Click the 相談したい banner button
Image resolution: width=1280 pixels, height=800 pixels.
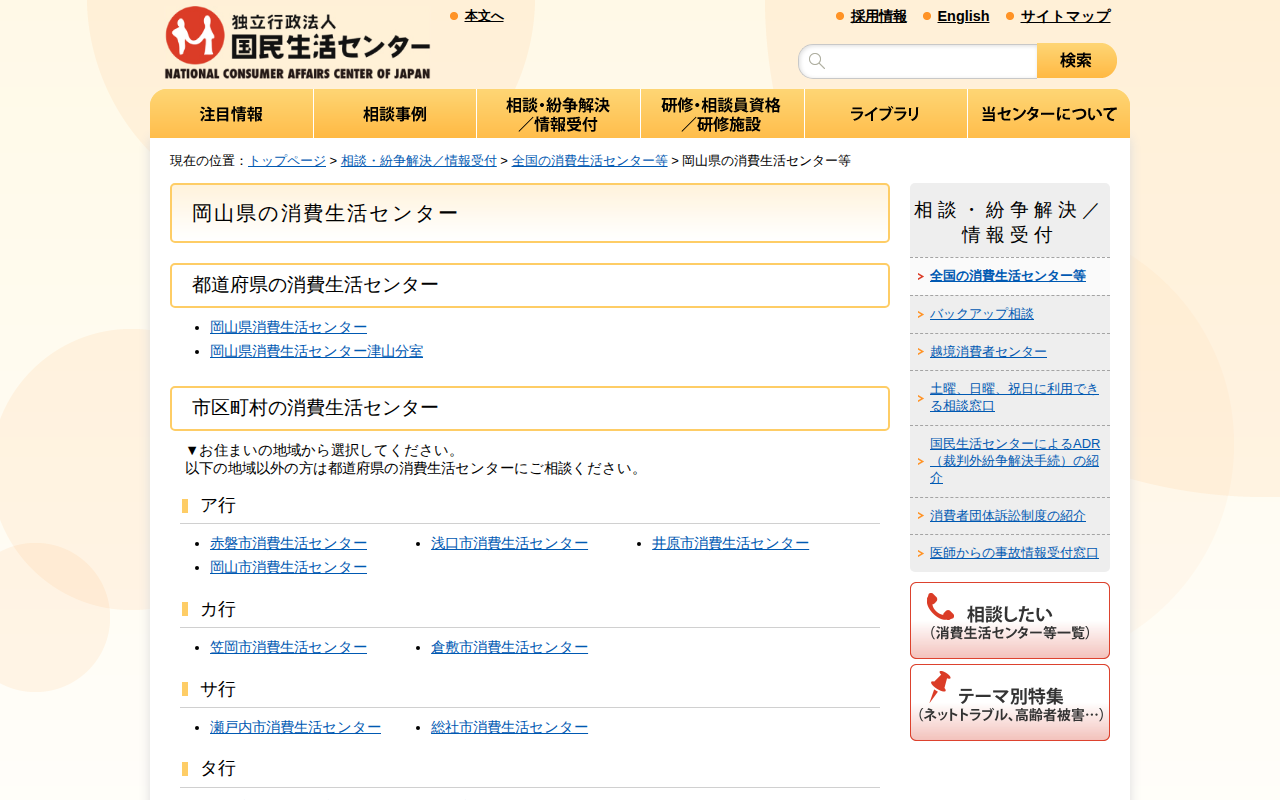click(1010, 620)
